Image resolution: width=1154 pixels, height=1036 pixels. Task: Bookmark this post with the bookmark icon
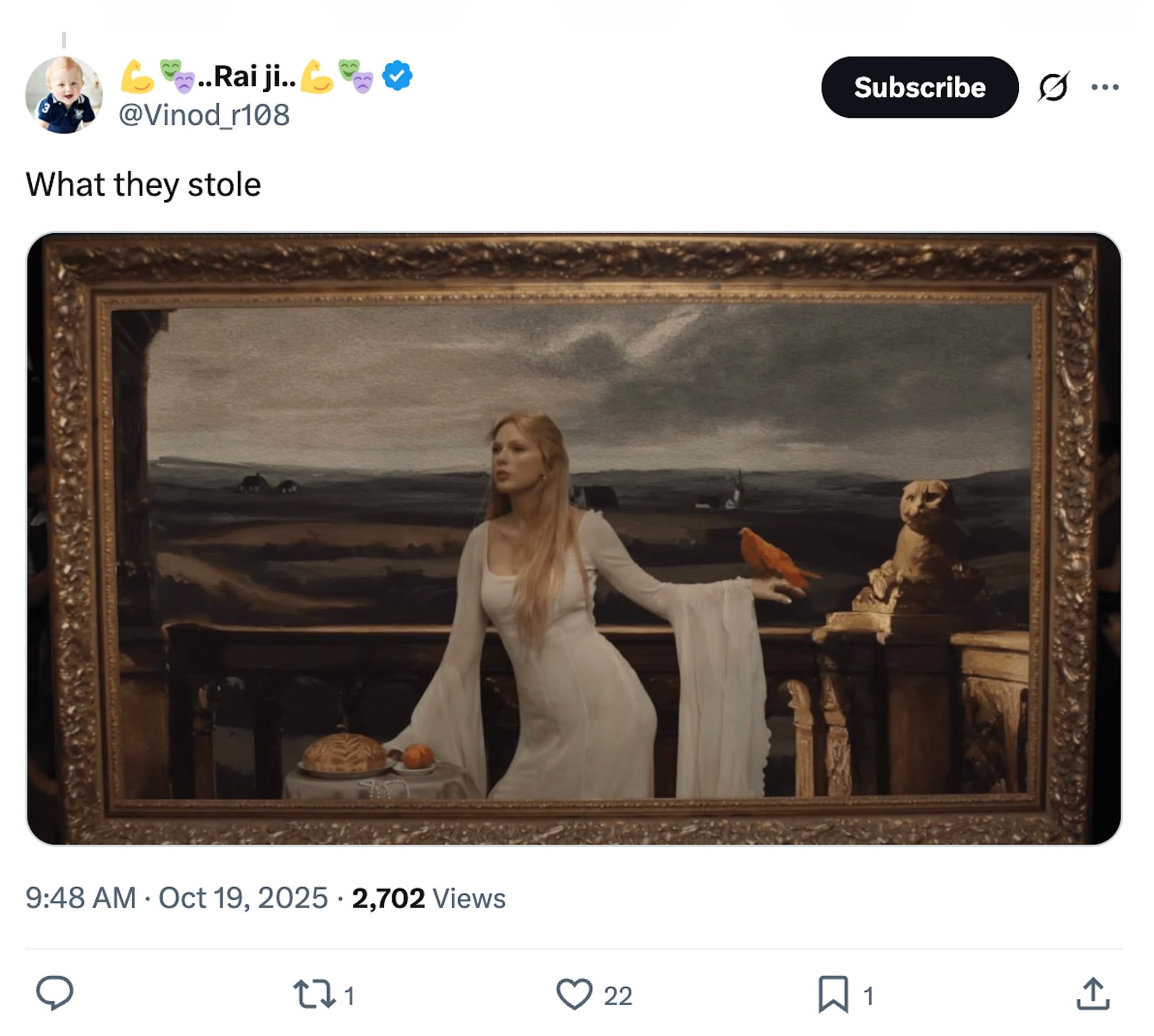(833, 994)
